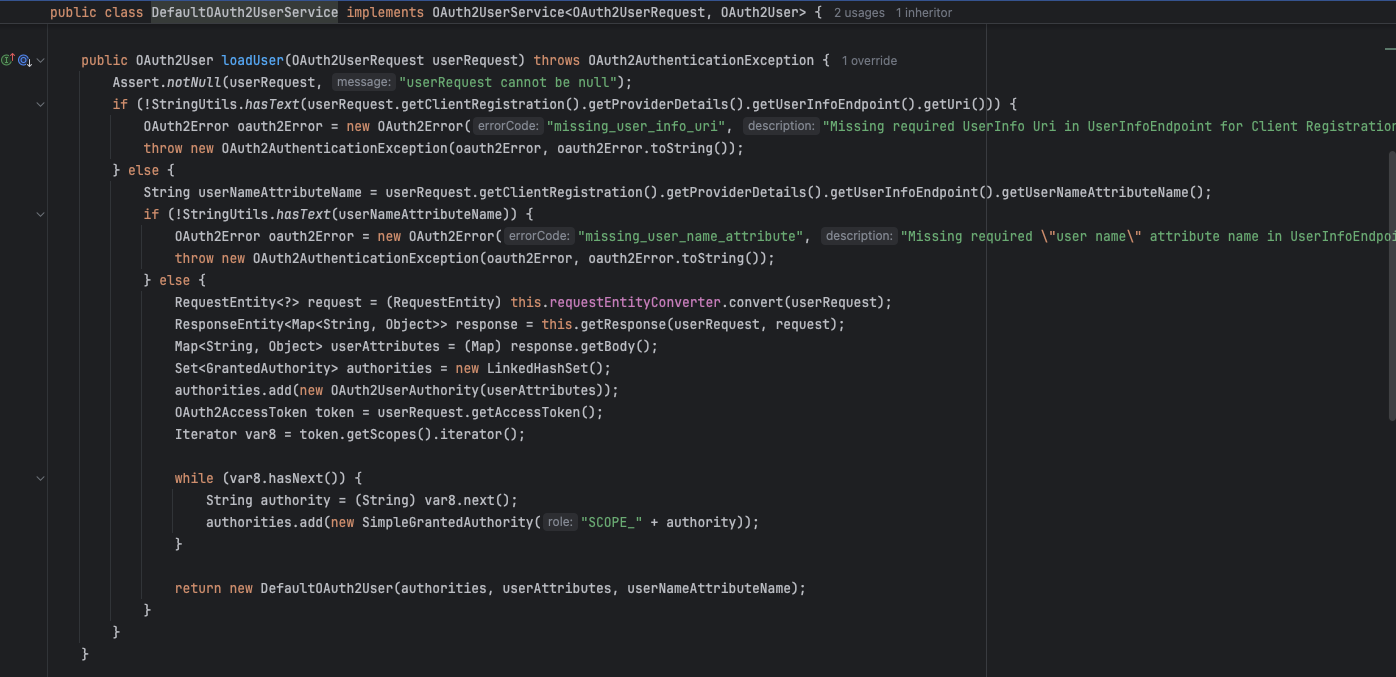The width and height of the screenshot is (1396, 677).
Task: Click 'while (var8.hasNext())' line
Action: (x=268, y=479)
